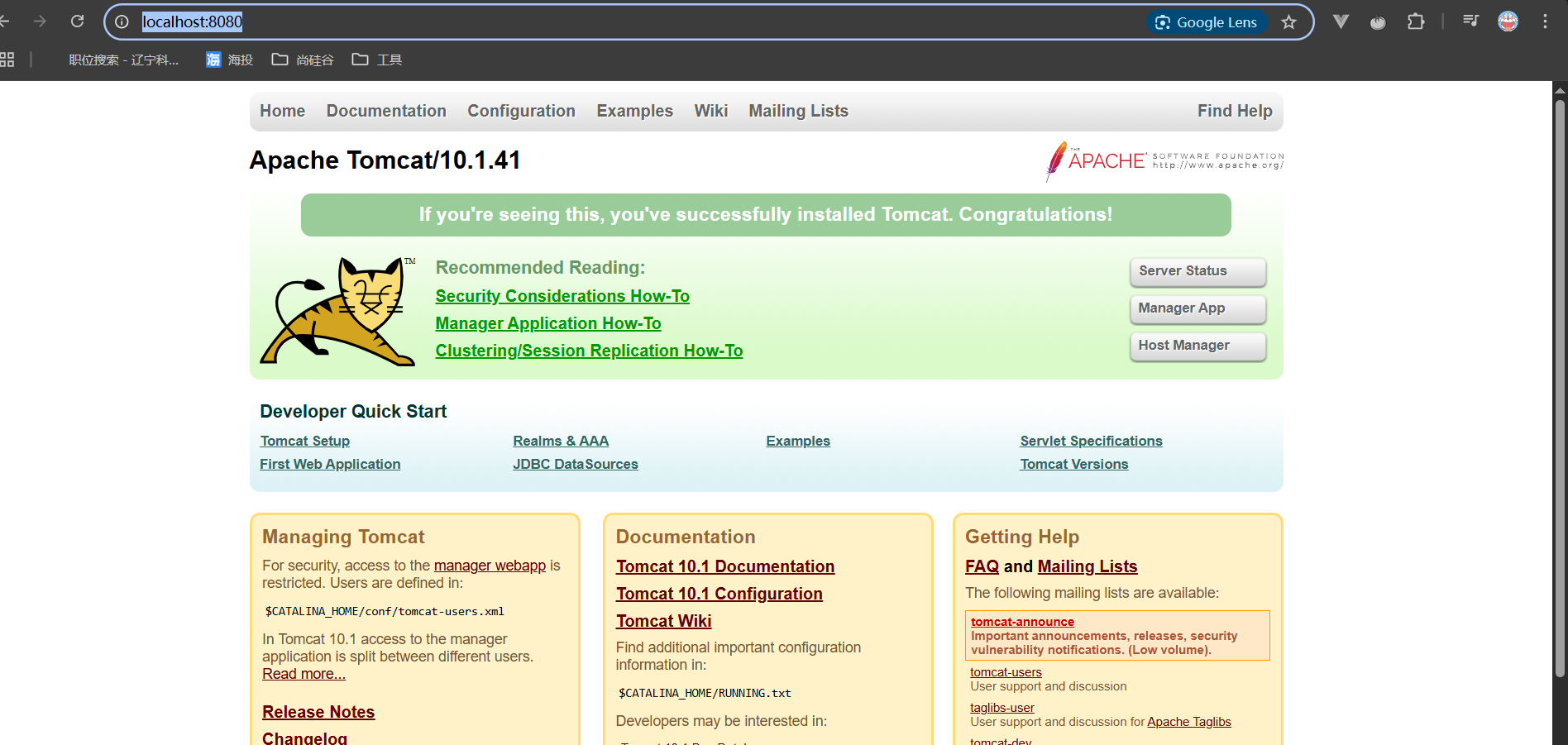
Task: Open Tomcat Wiki link
Action: (x=663, y=621)
